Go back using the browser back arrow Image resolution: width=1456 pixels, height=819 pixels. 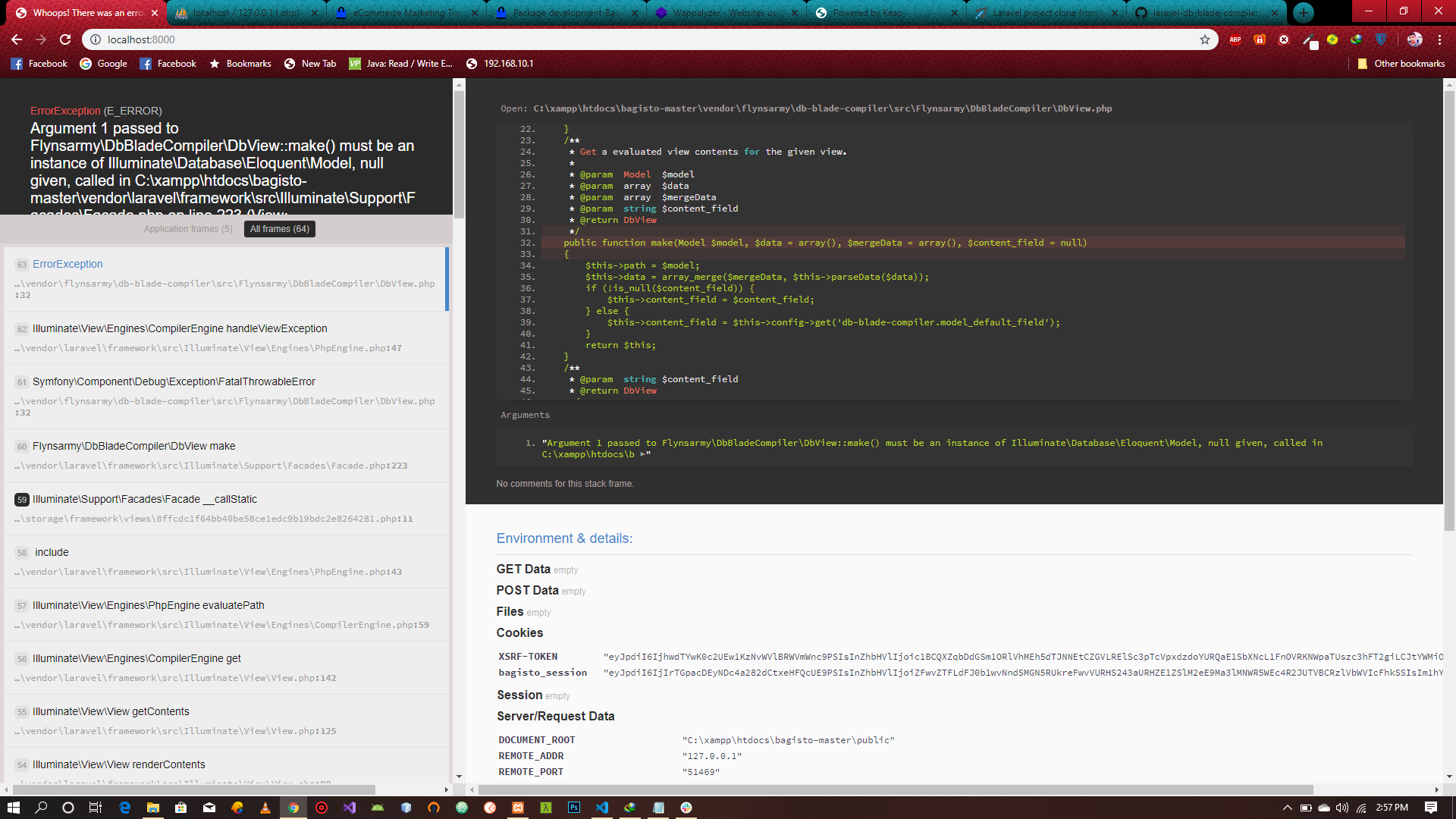[x=17, y=39]
